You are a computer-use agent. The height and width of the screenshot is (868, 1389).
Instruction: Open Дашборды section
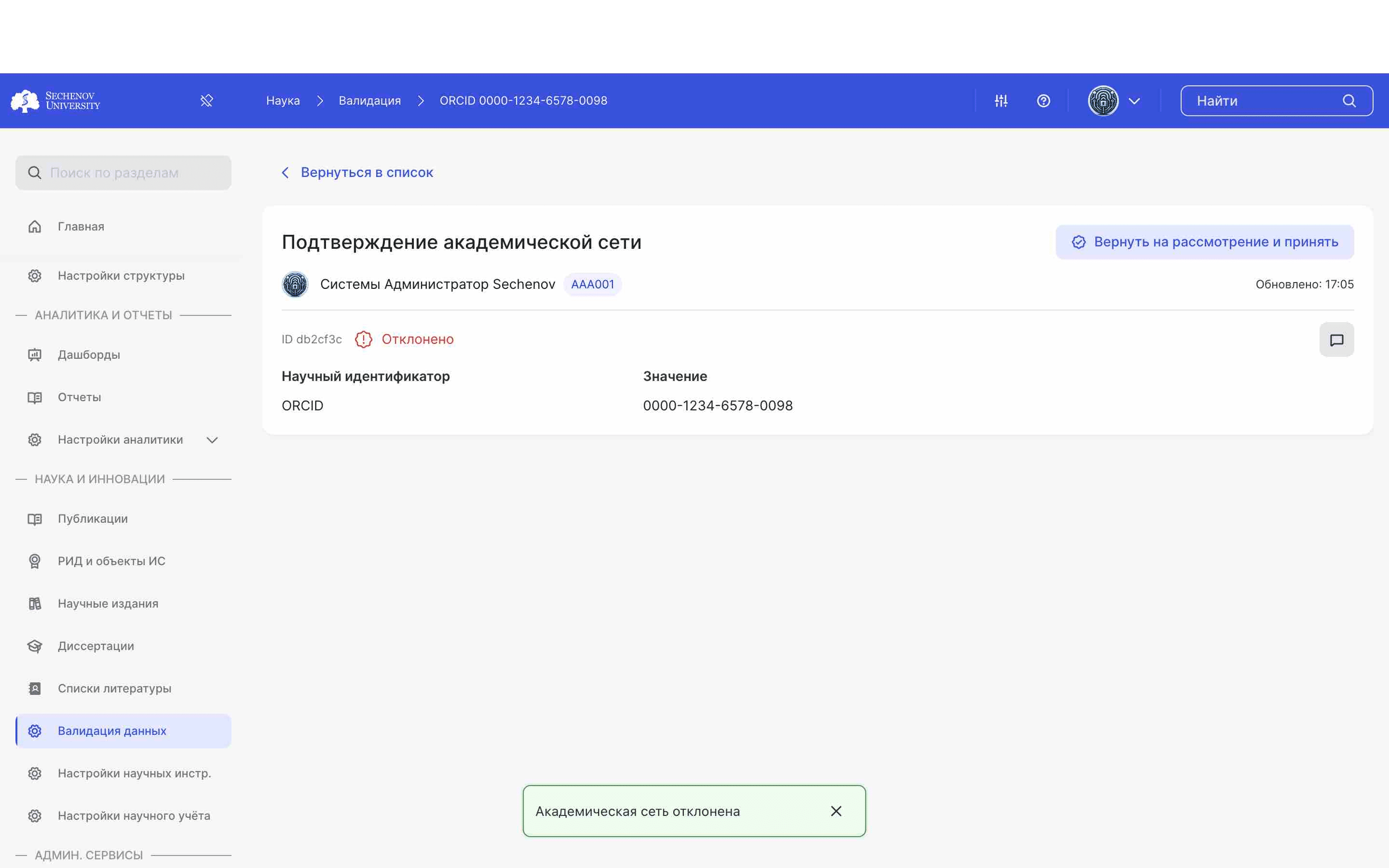tap(123, 355)
